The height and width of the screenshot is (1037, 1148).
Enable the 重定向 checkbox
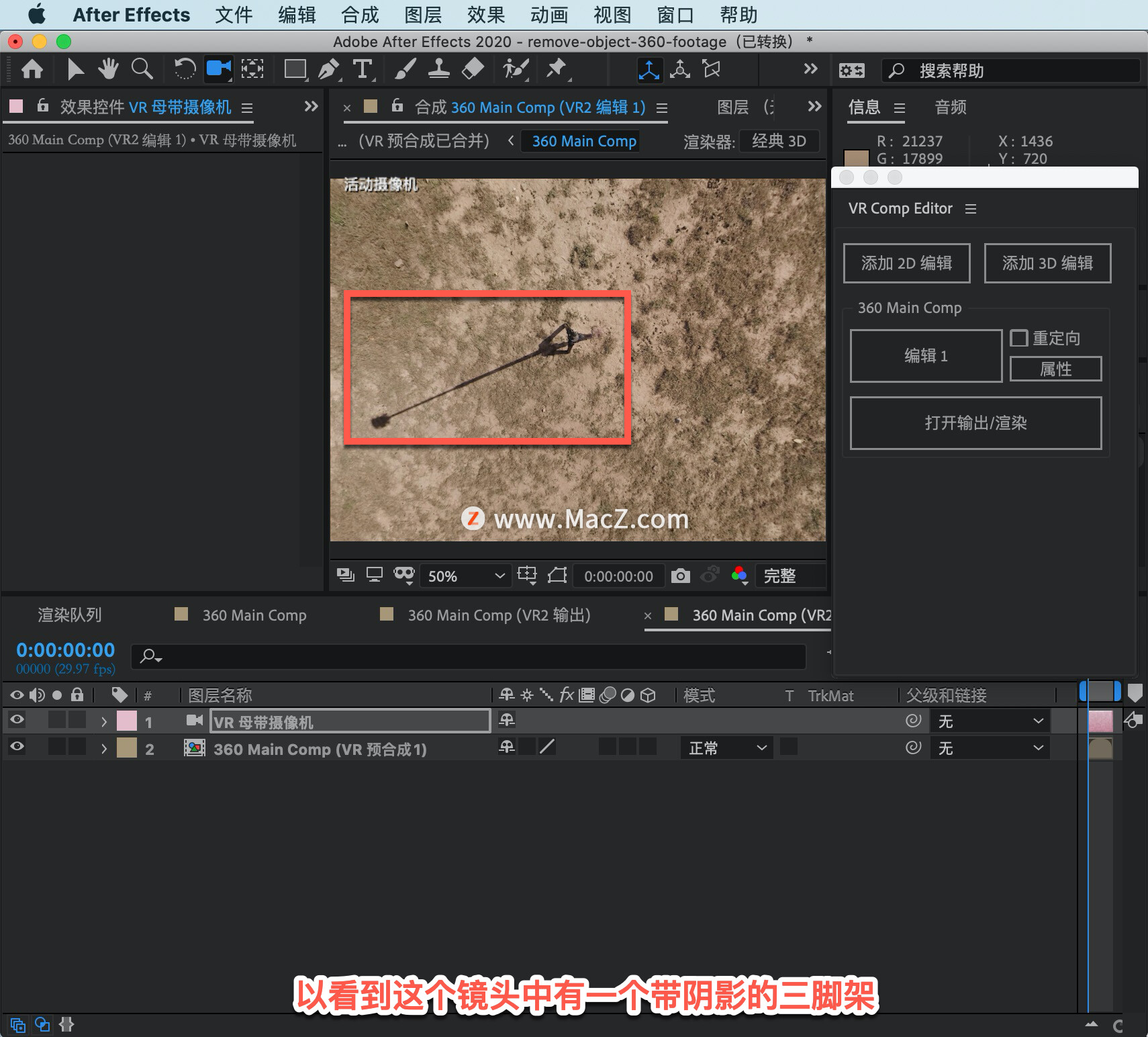(1018, 338)
